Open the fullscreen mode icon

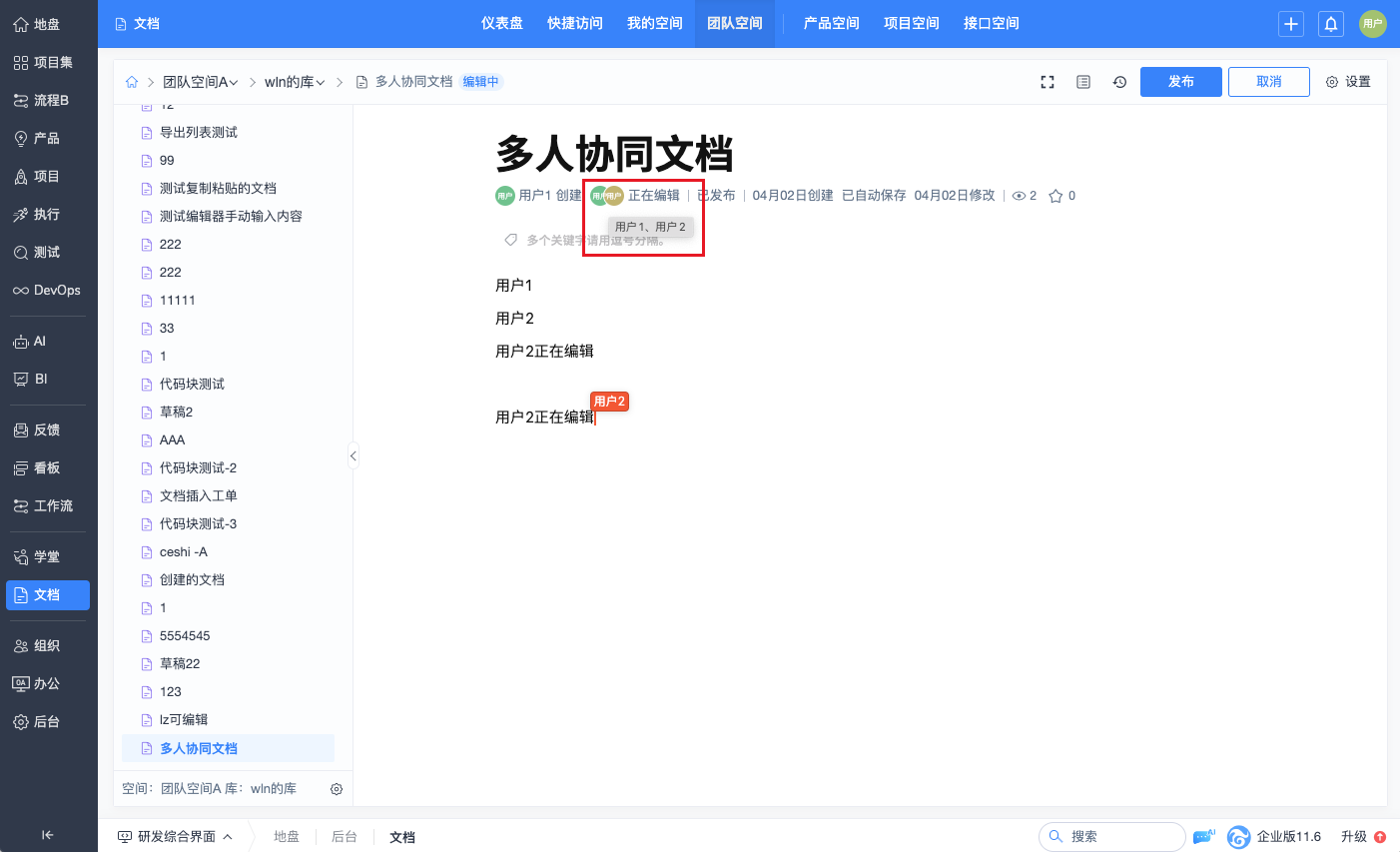tap(1048, 82)
